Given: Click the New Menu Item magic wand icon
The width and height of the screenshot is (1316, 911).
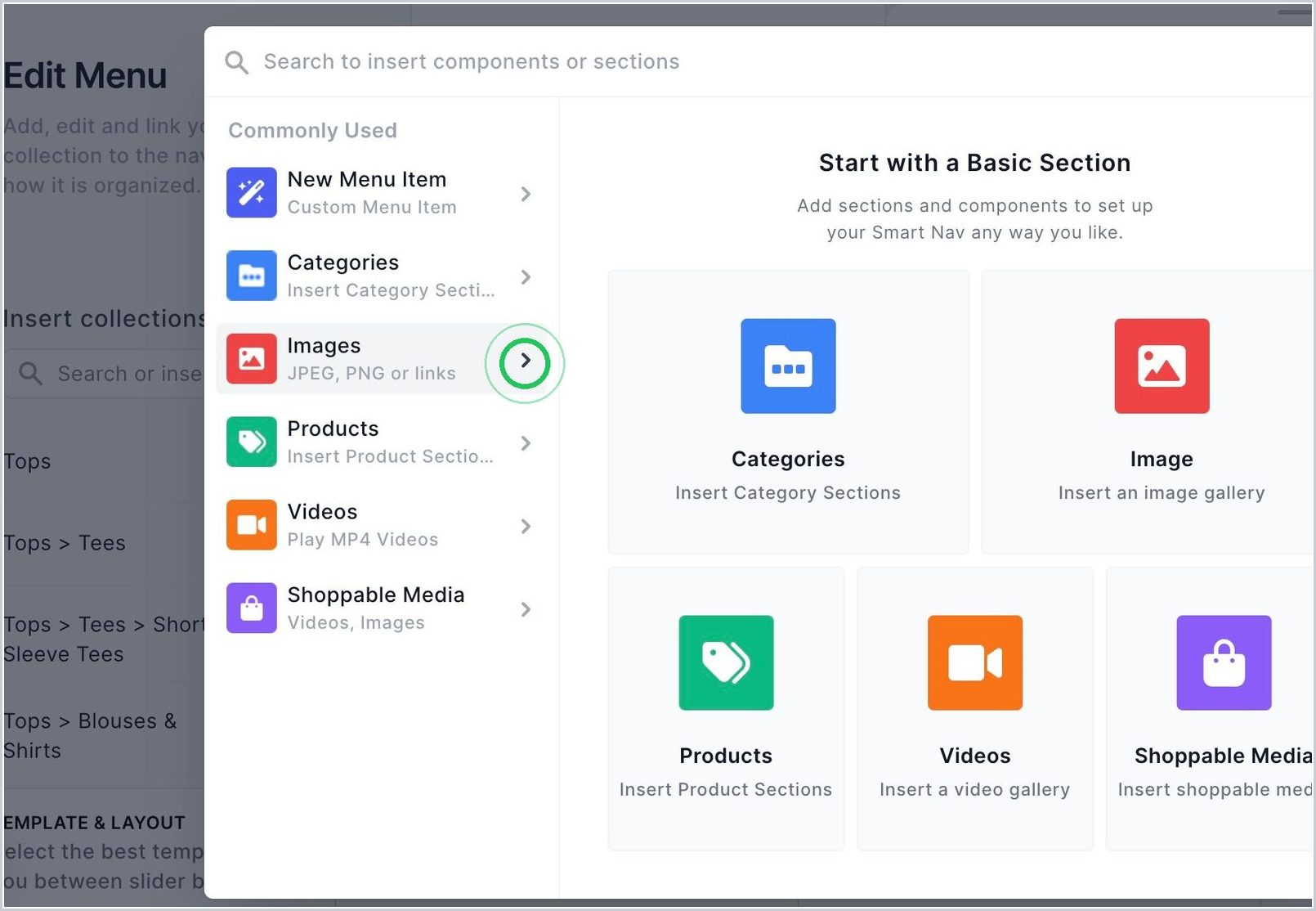Looking at the screenshot, I should tap(251, 193).
